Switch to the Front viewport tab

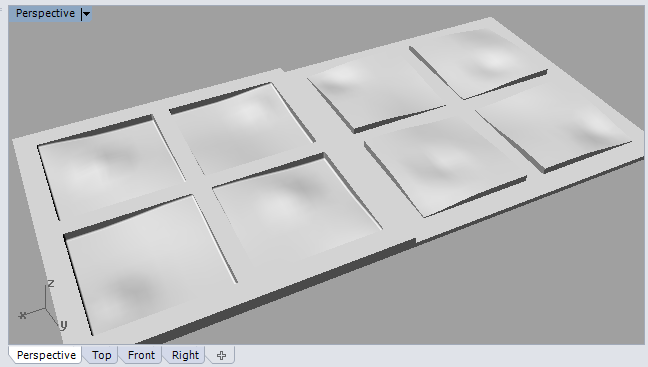141,355
